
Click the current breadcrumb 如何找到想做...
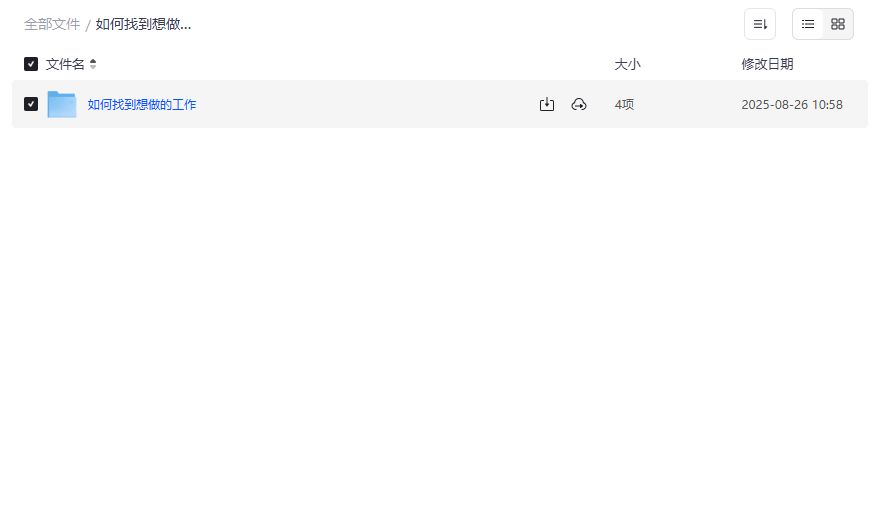(143, 24)
